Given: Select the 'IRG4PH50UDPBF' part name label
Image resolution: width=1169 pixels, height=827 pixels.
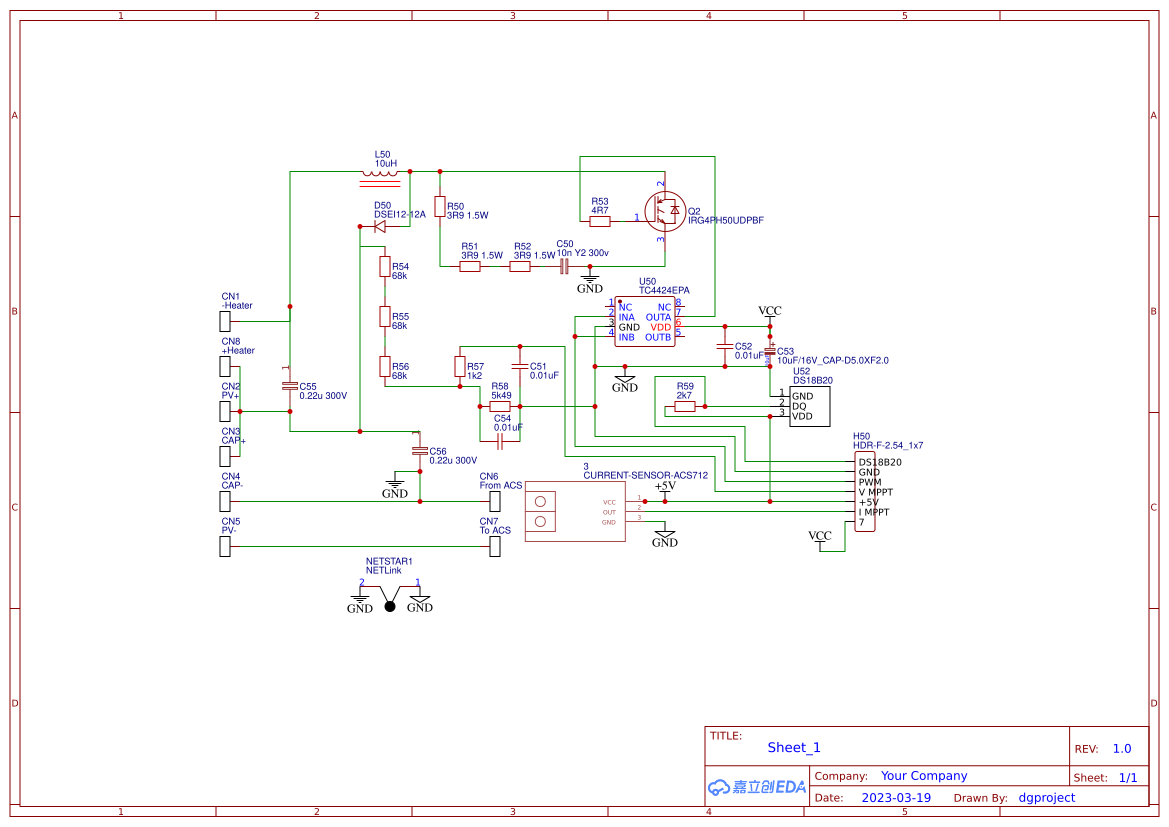Looking at the screenshot, I should [725, 221].
